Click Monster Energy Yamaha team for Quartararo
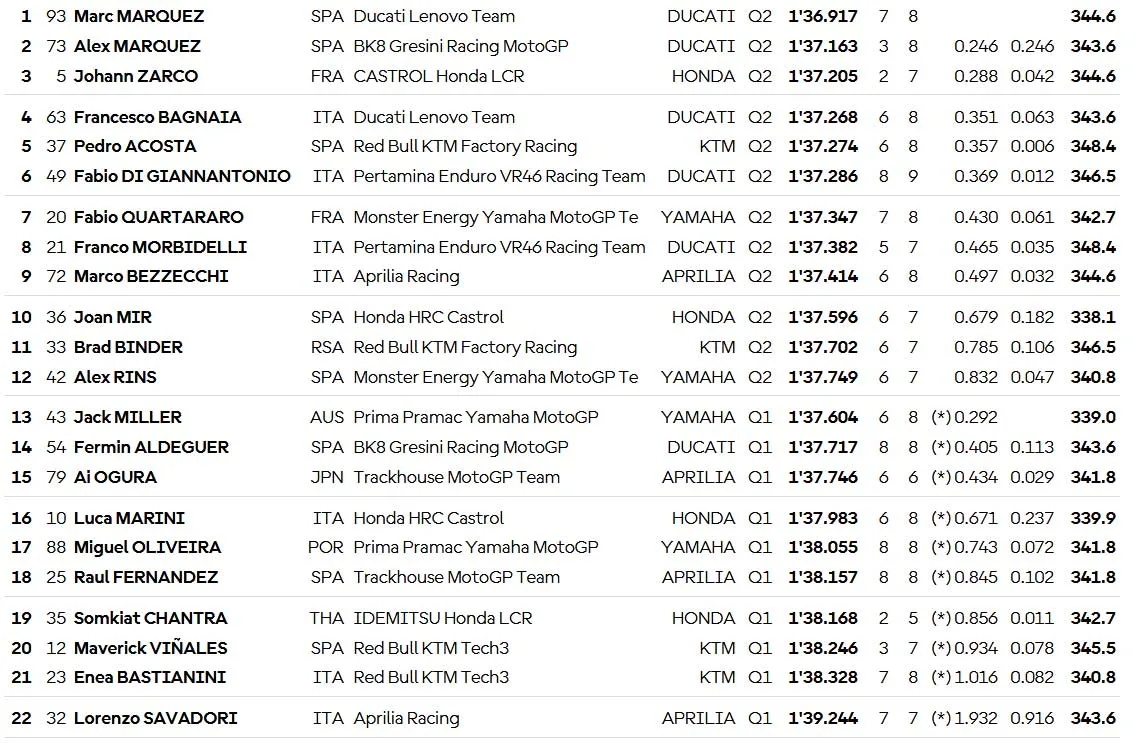This screenshot has height=743, width=1147. [495, 217]
